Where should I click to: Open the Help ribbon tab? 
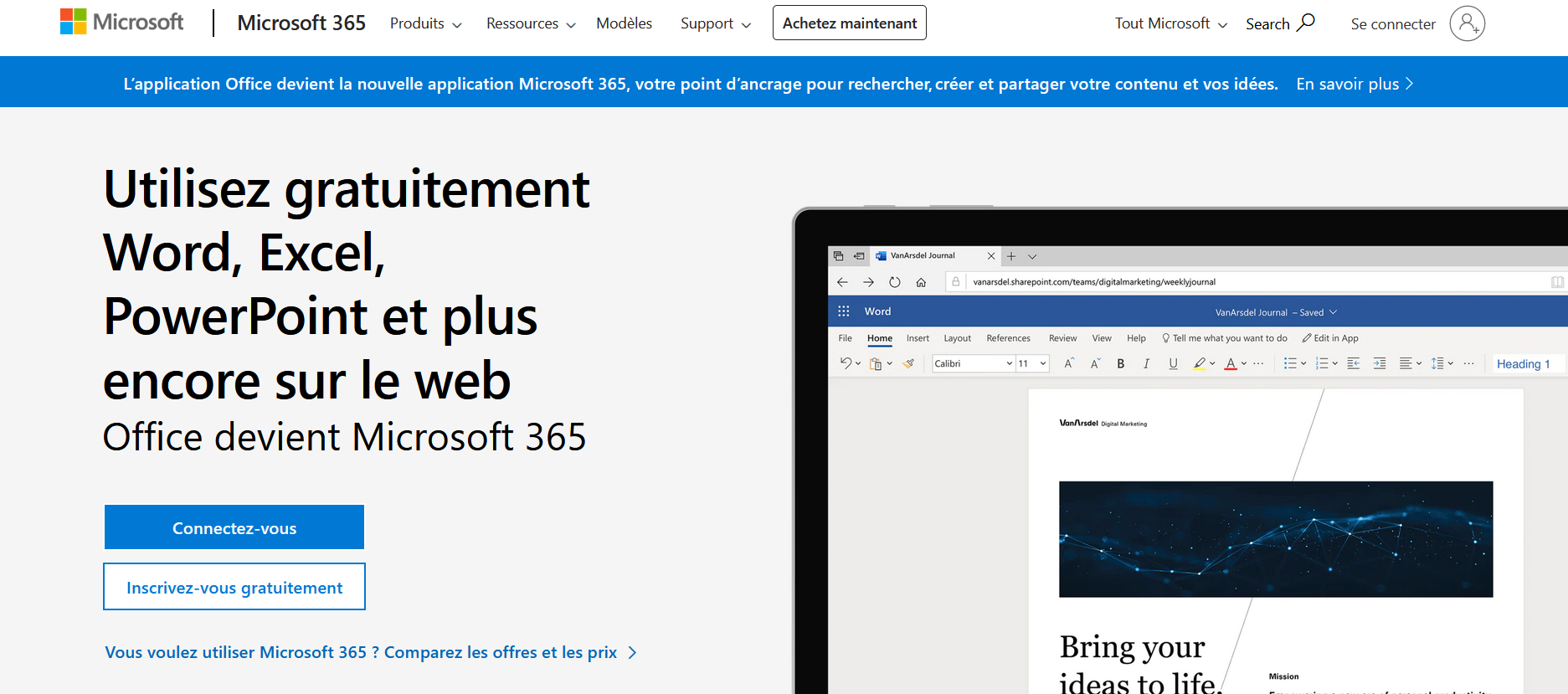(x=1136, y=338)
